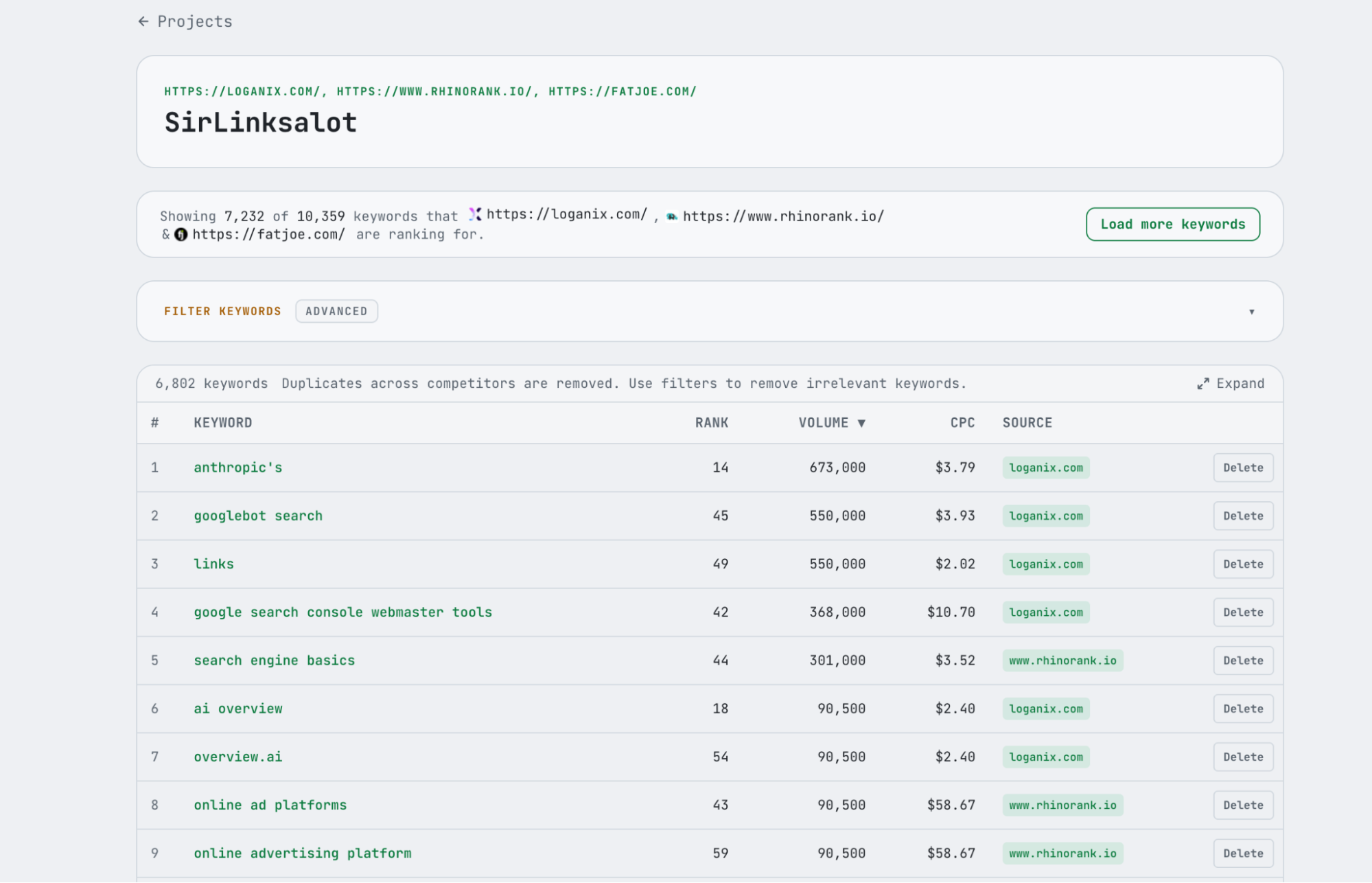Delete the "online ad platforms" keyword
Image resolution: width=1372 pixels, height=883 pixels.
click(x=1242, y=805)
